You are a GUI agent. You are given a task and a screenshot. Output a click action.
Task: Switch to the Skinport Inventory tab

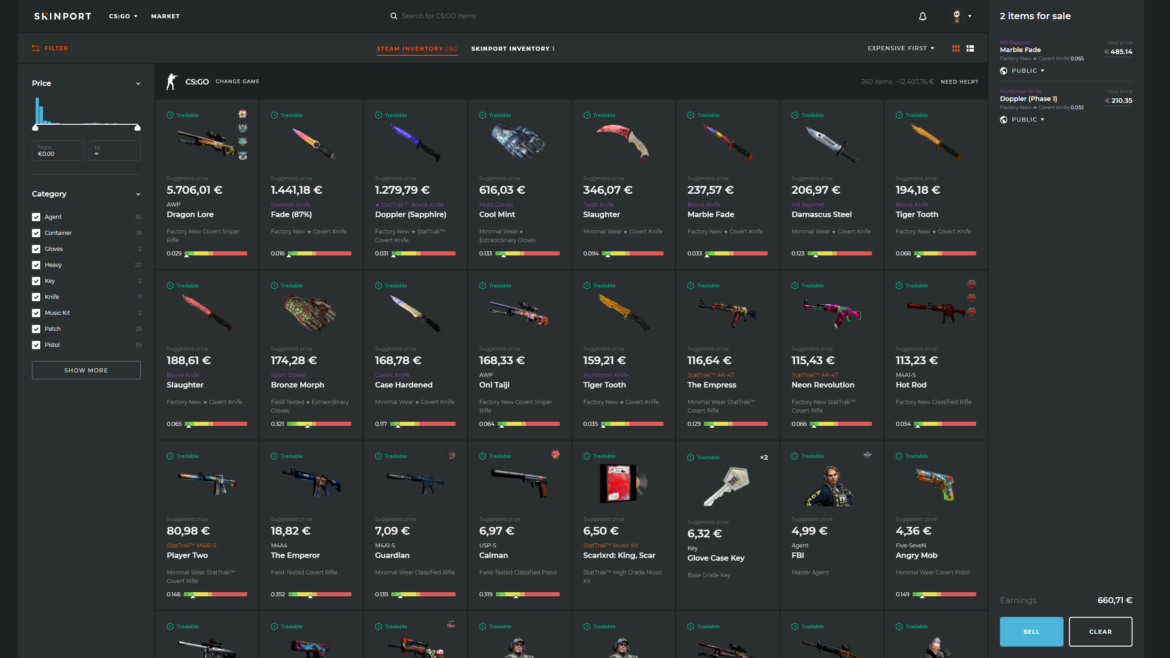pos(512,48)
